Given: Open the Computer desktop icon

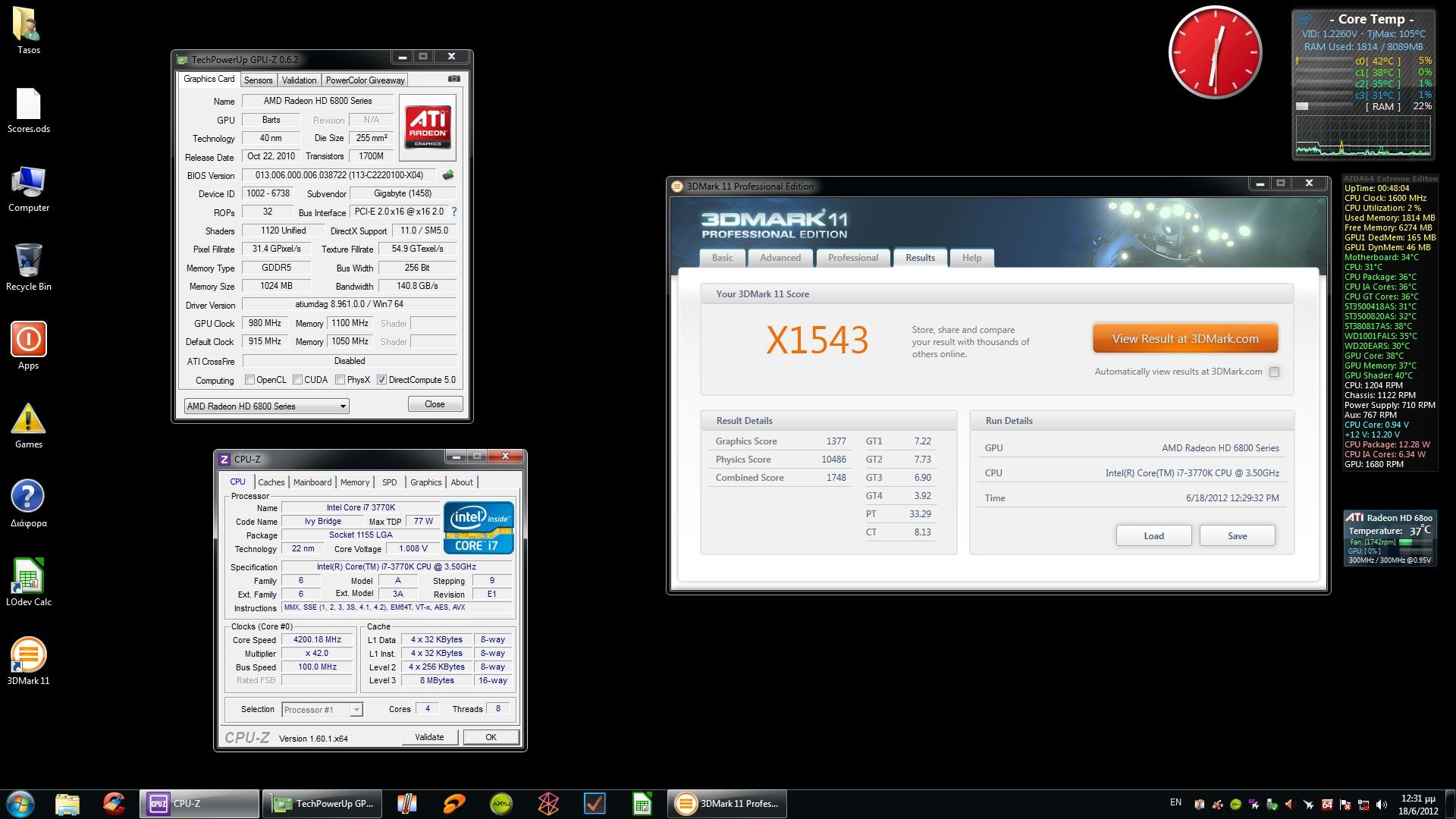Looking at the screenshot, I should pyautogui.click(x=28, y=190).
